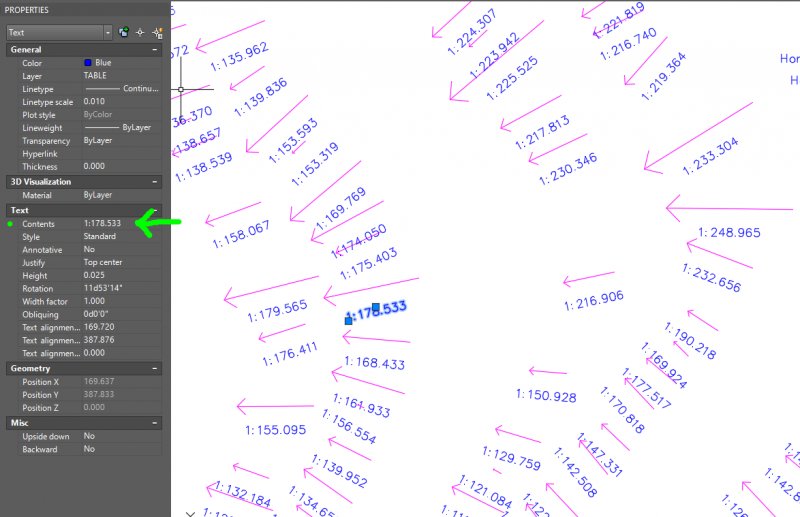This screenshot has width=800, height=517.
Task: Select drawing text 1:232.656
Action: pos(711,278)
